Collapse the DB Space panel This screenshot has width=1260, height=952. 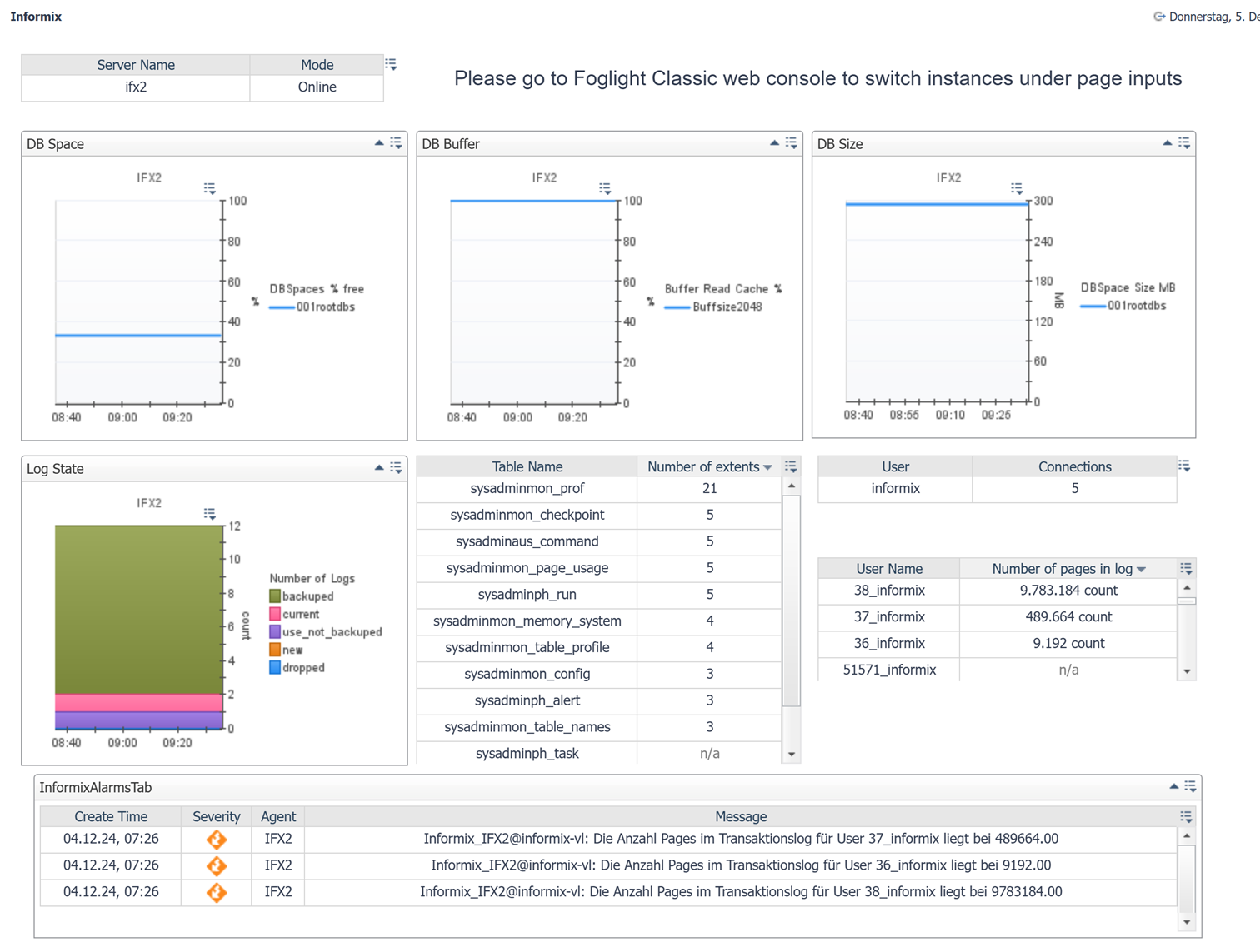pos(379,143)
